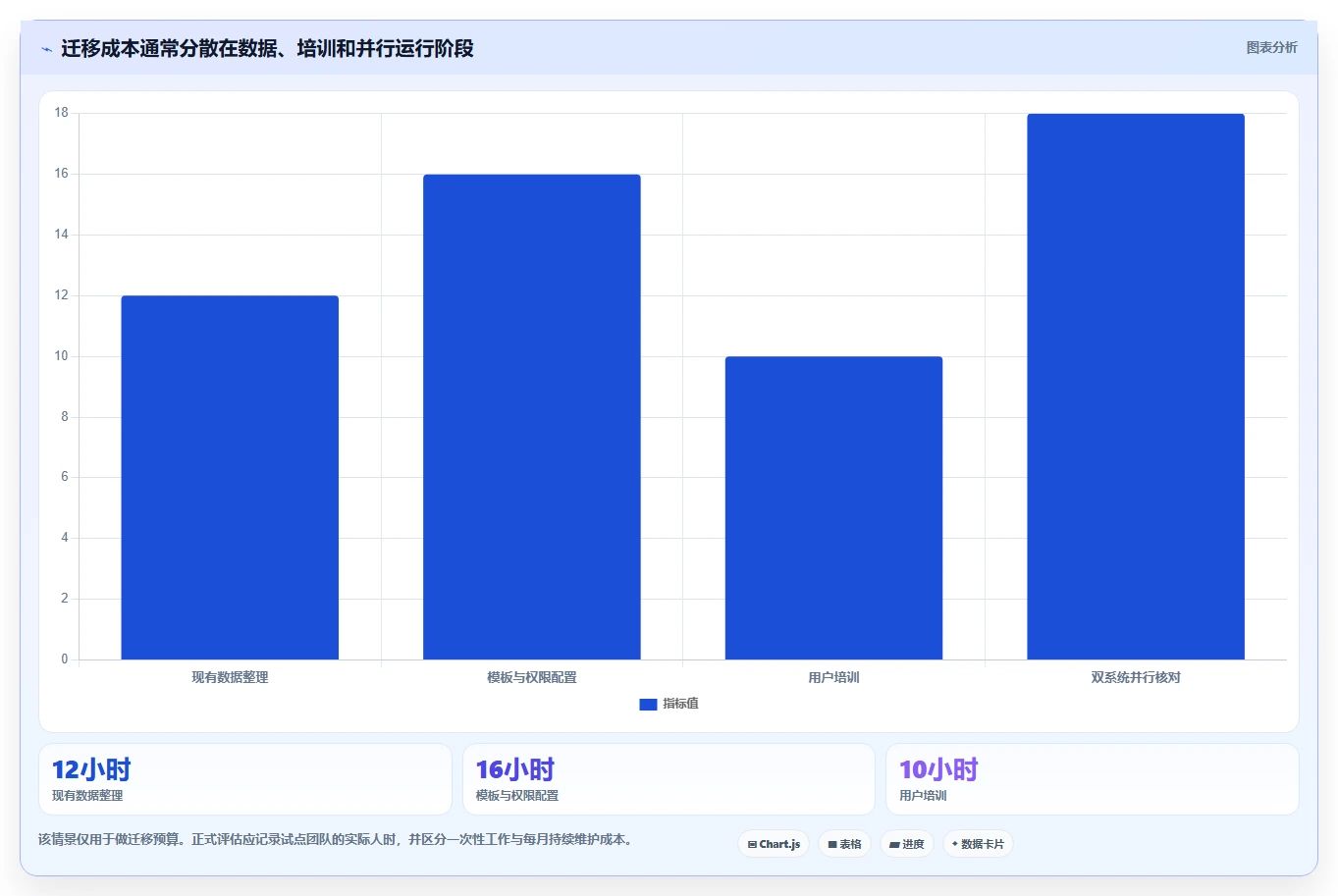
Task: Click the 模板与权限配置 bar in the chart
Action: [532, 417]
